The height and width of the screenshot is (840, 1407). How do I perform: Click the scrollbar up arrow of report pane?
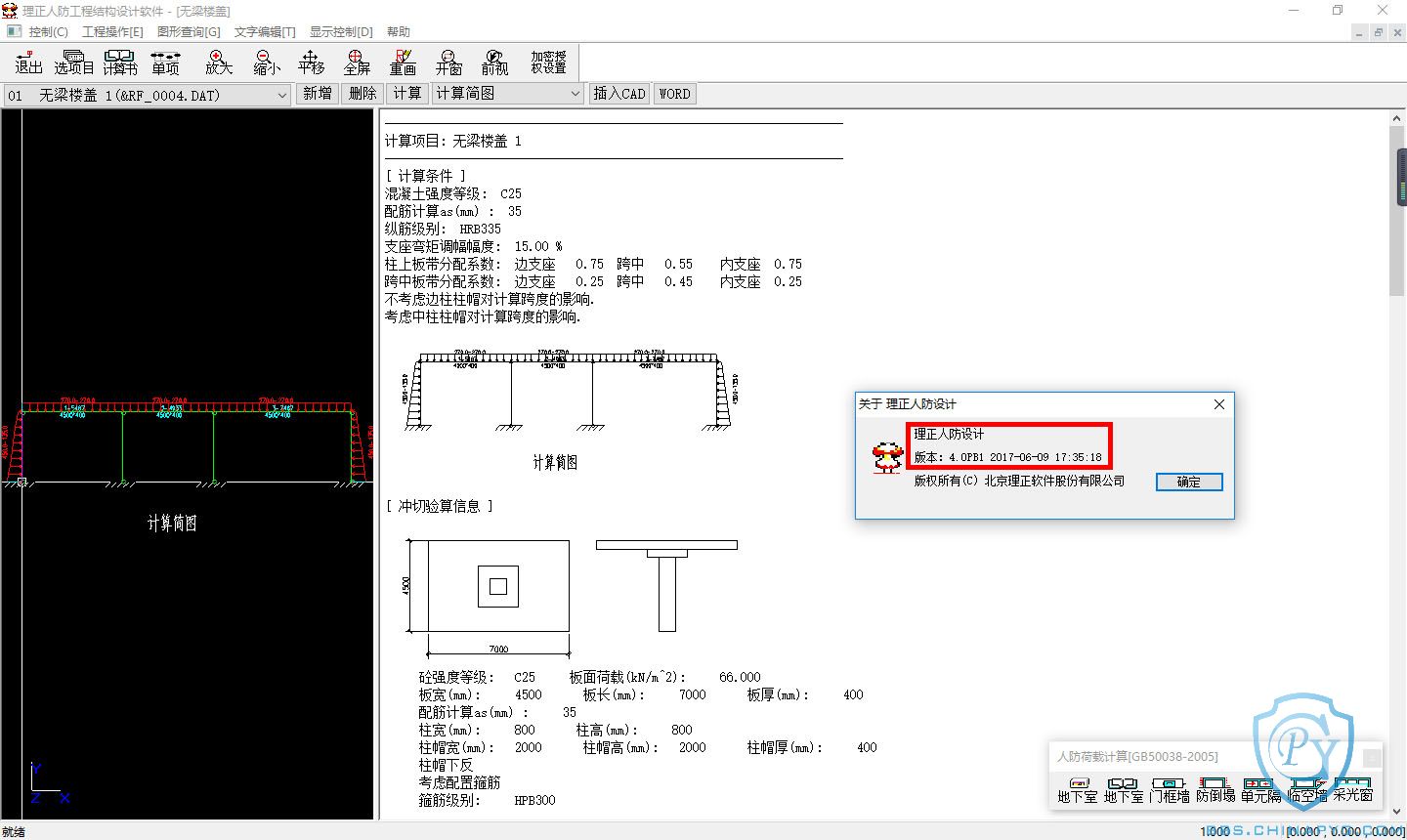pos(1398,119)
